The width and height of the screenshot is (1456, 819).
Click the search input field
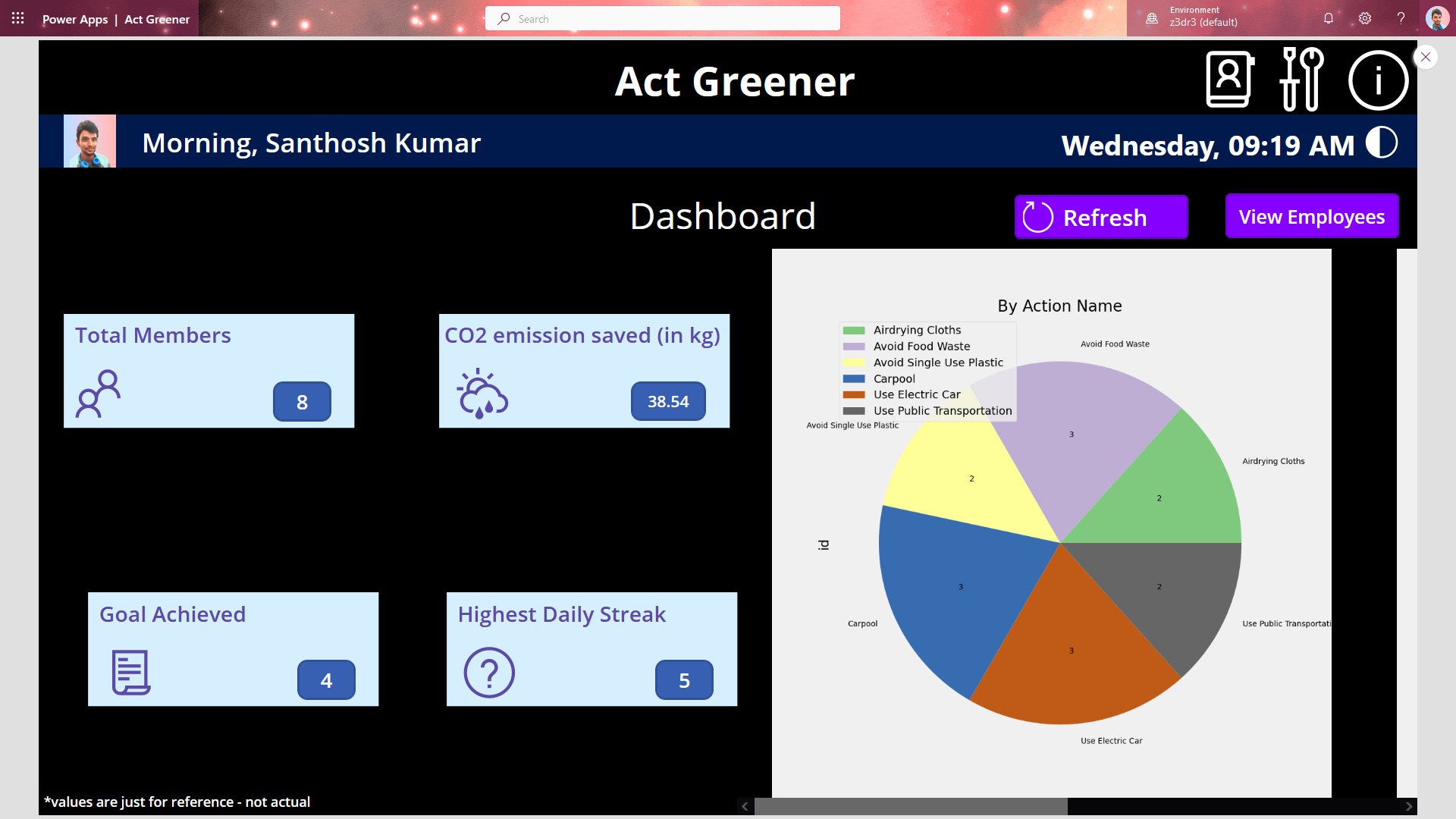[663, 18]
